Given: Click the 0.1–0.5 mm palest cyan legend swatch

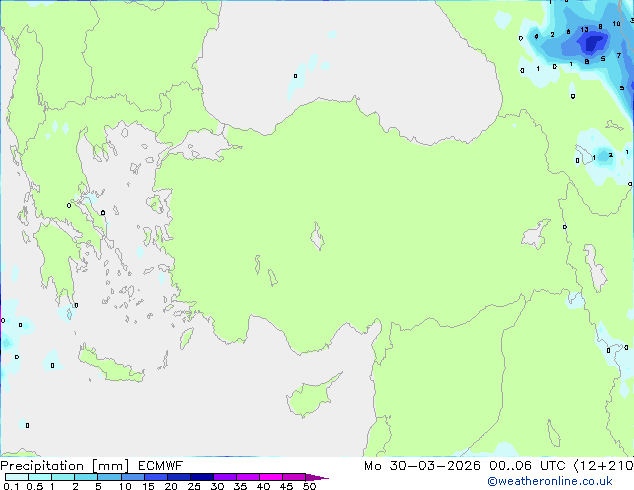Looking at the screenshot, I should pyautogui.click(x=17, y=477).
